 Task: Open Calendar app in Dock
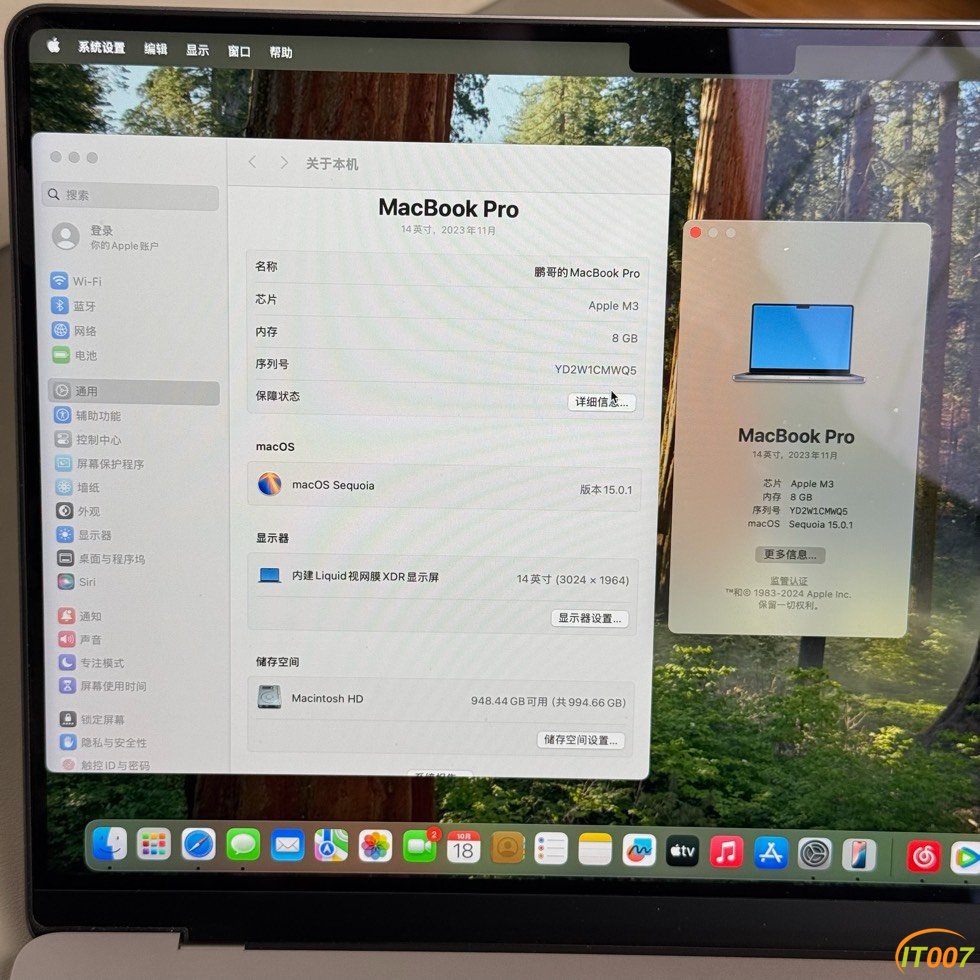point(463,848)
